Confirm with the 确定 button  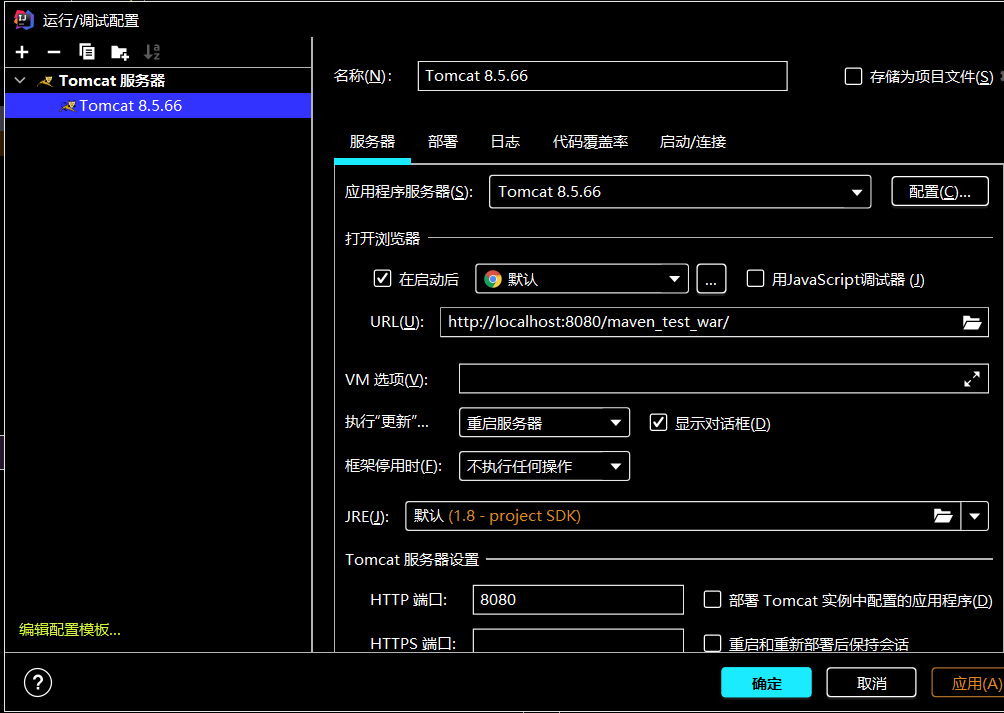[766, 683]
